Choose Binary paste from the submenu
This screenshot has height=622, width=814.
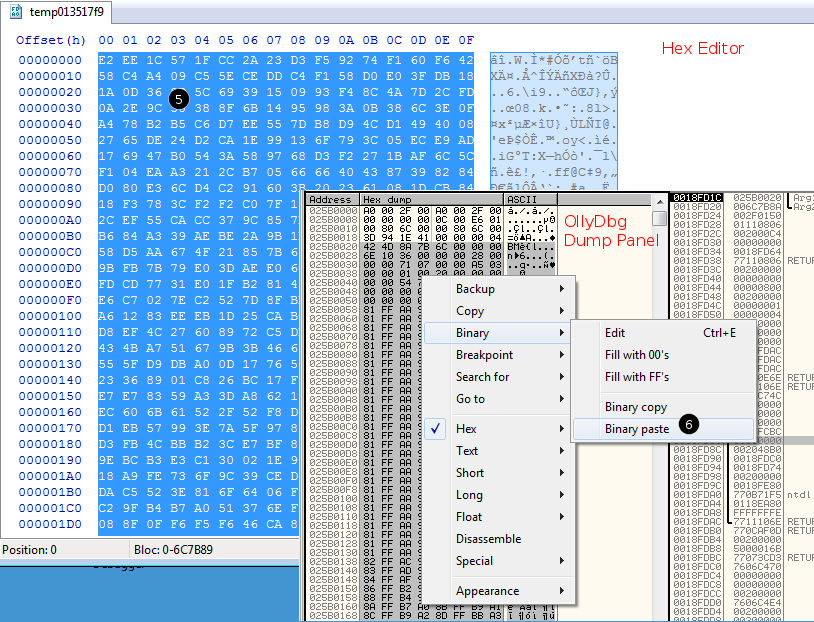pyautogui.click(x=636, y=429)
